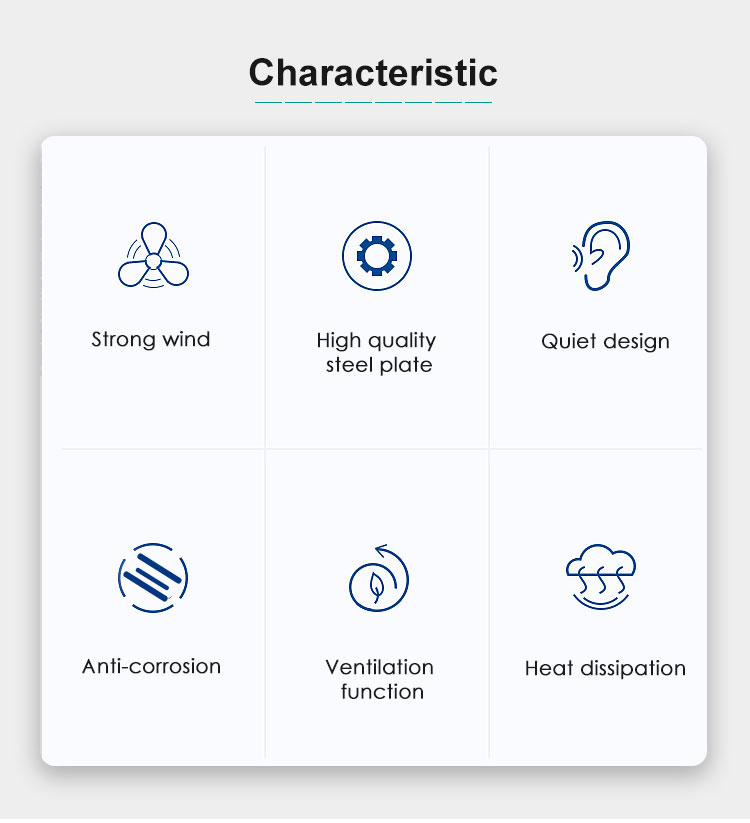Click the leaf inside the ventilation icon

coord(377,586)
